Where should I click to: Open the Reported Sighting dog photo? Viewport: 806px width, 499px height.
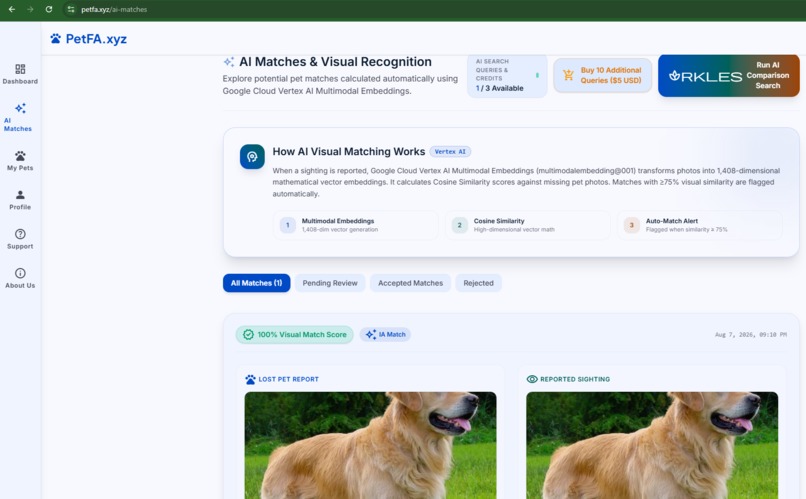(x=652, y=445)
